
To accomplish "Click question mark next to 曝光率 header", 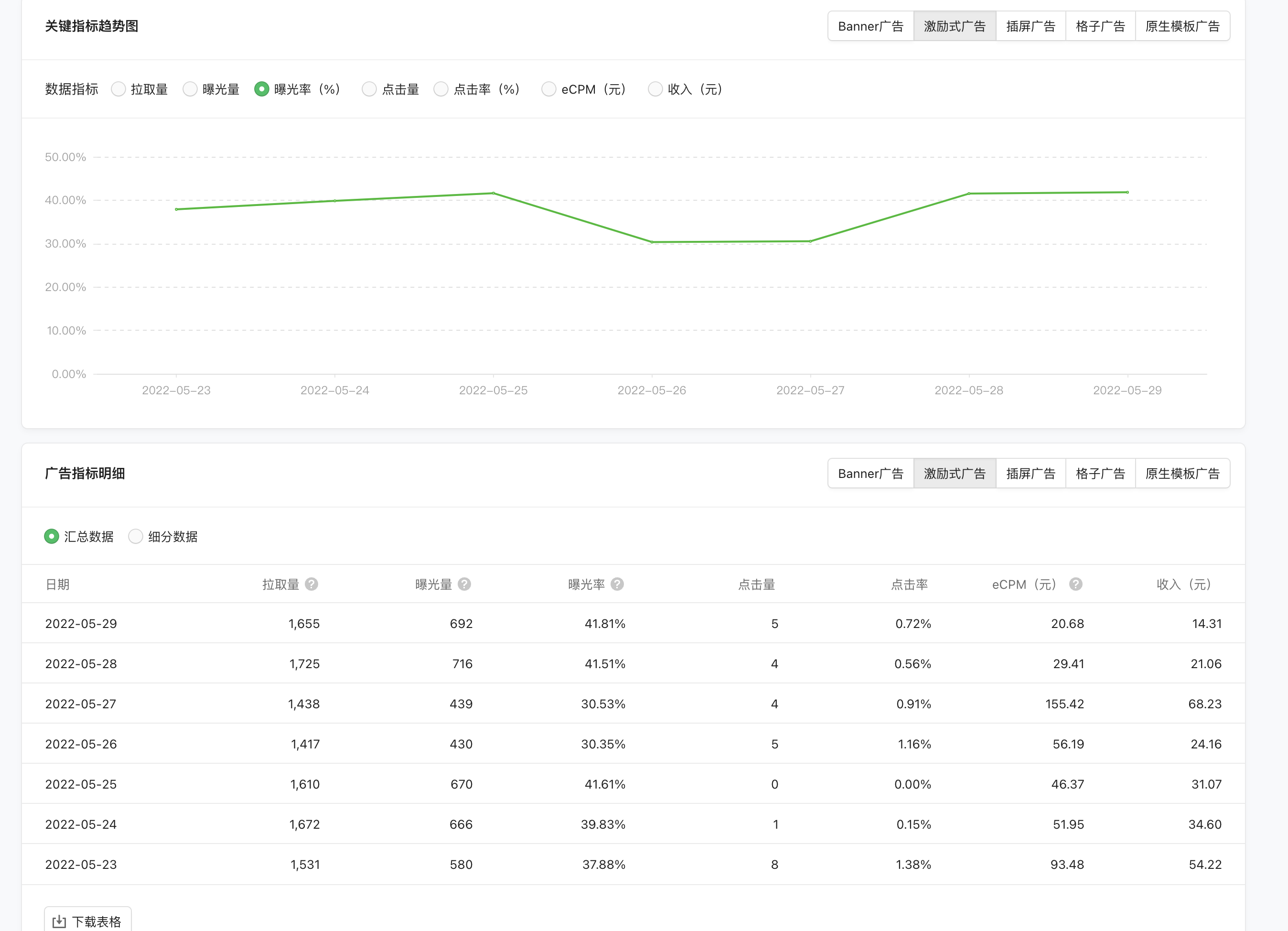I will point(617,584).
